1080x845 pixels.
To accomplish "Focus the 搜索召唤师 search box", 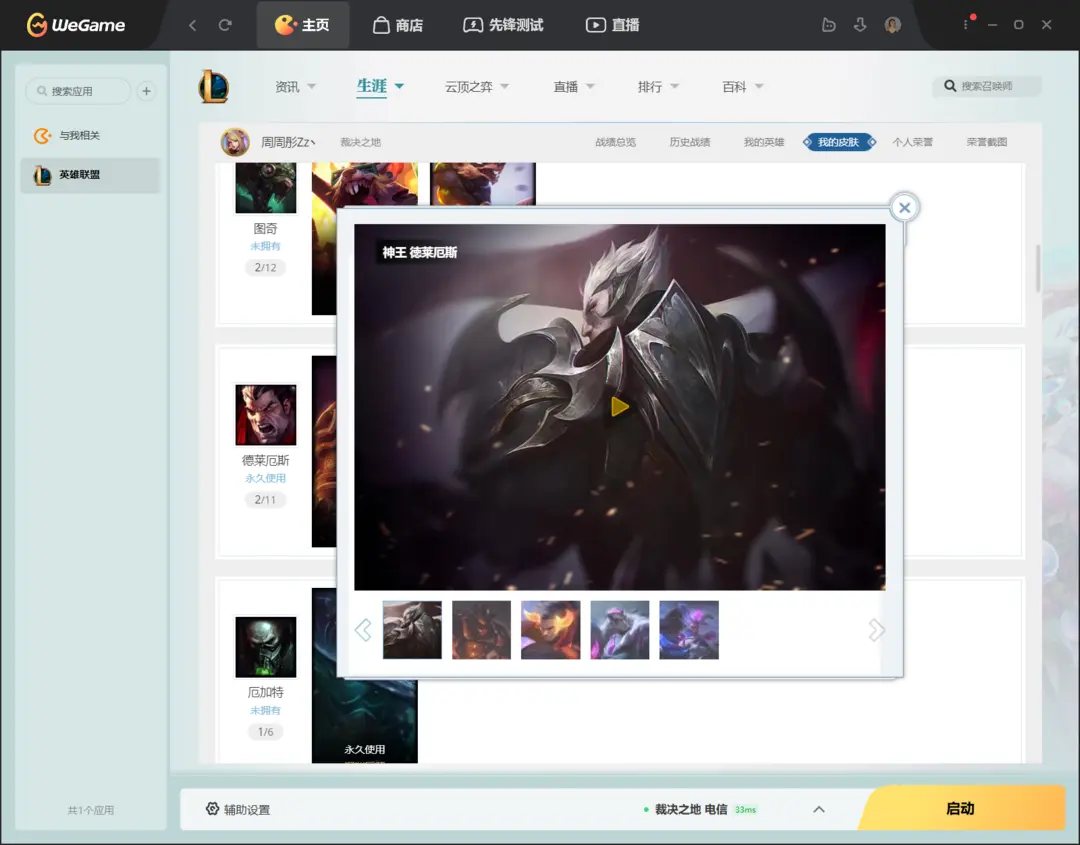I will pyautogui.click(x=987, y=86).
